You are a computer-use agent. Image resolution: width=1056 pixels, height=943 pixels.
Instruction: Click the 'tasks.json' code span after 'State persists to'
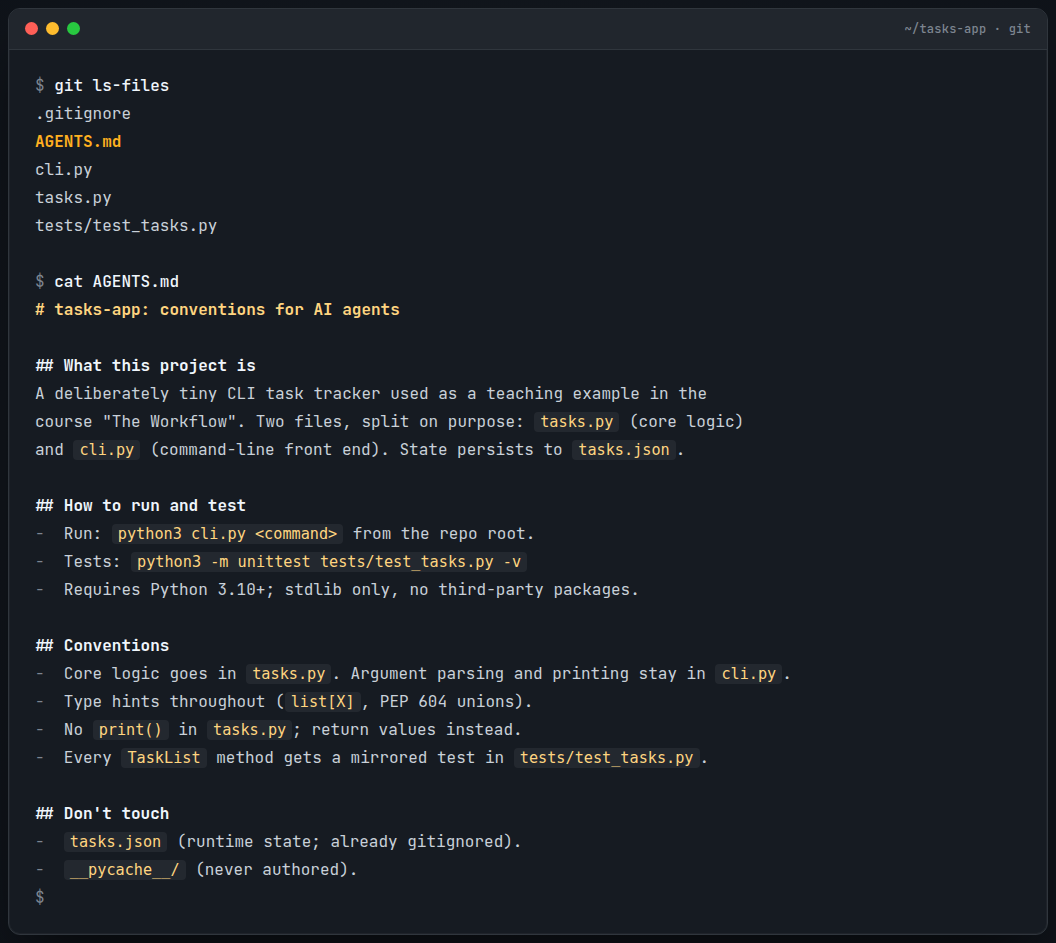[x=624, y=450]
